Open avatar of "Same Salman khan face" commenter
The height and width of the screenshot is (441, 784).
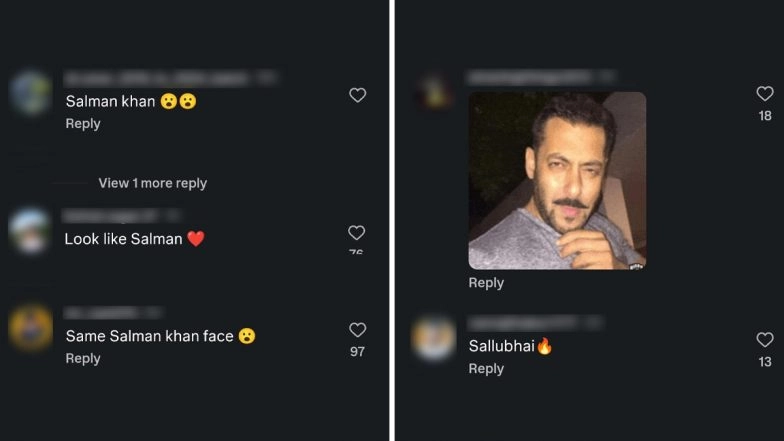coord(31,327)
